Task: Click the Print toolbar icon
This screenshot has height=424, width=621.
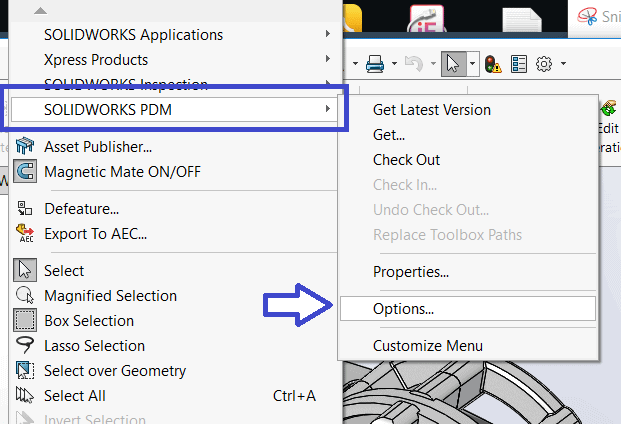Action: pyautogui.click(x=375, y=64)
